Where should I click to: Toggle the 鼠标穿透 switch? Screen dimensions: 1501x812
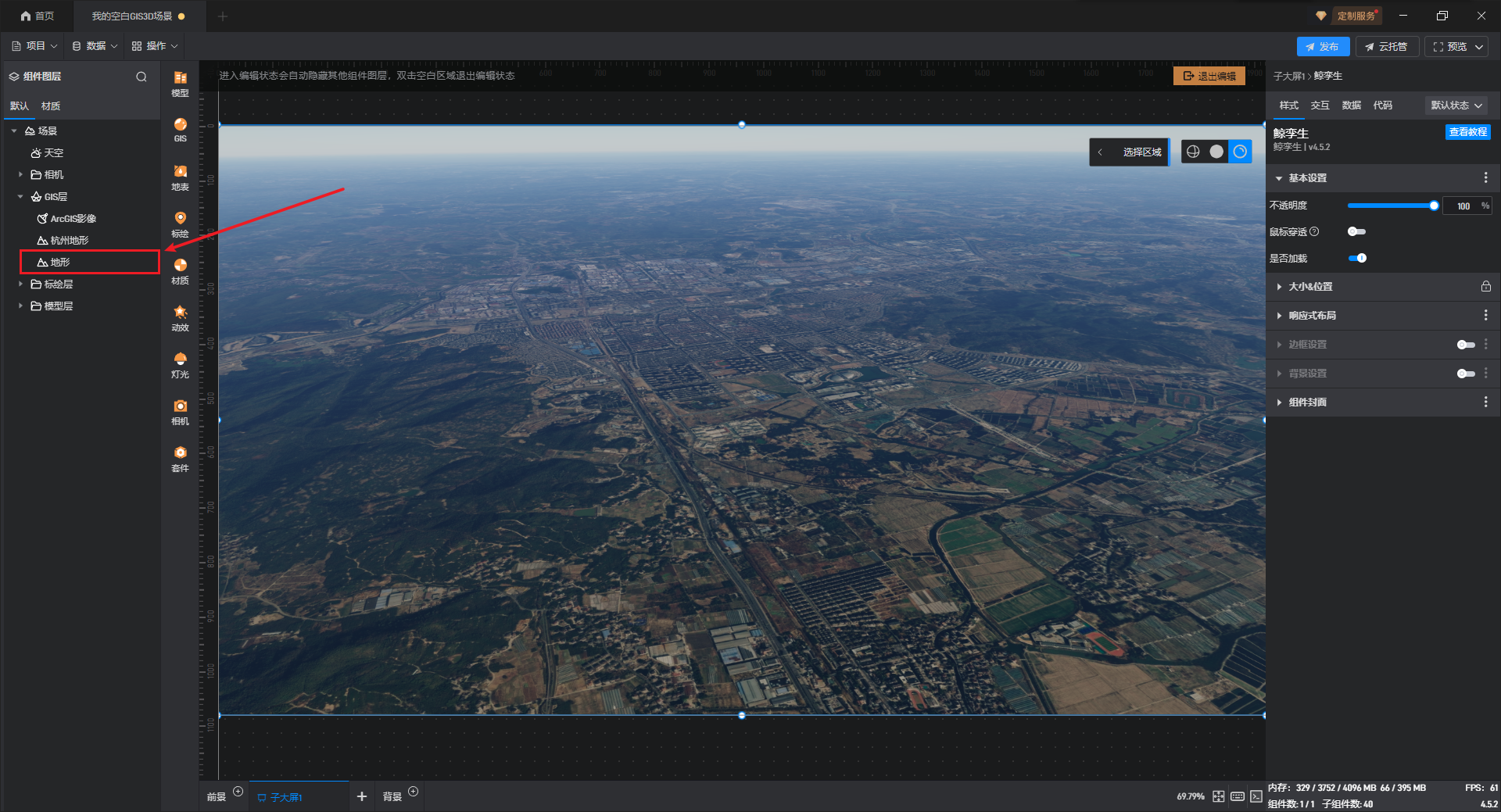(x=1356, y=231)
